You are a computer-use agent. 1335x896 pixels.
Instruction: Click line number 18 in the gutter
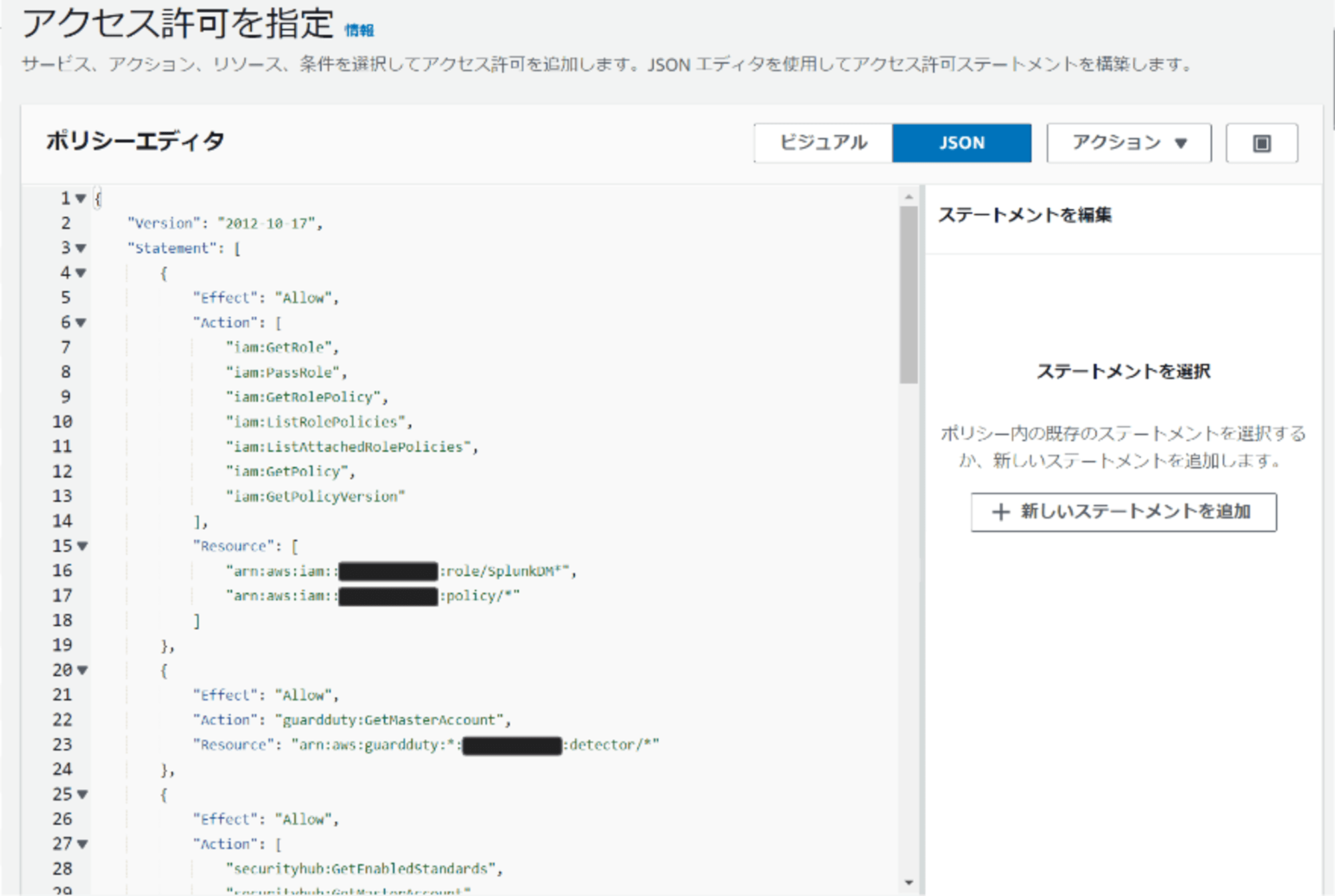pos(62,620)
